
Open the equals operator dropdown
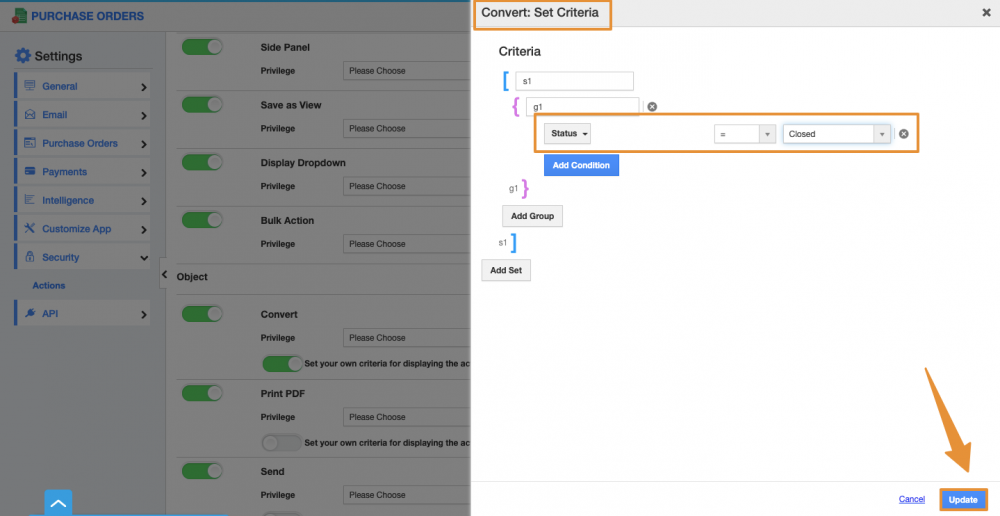744,134
